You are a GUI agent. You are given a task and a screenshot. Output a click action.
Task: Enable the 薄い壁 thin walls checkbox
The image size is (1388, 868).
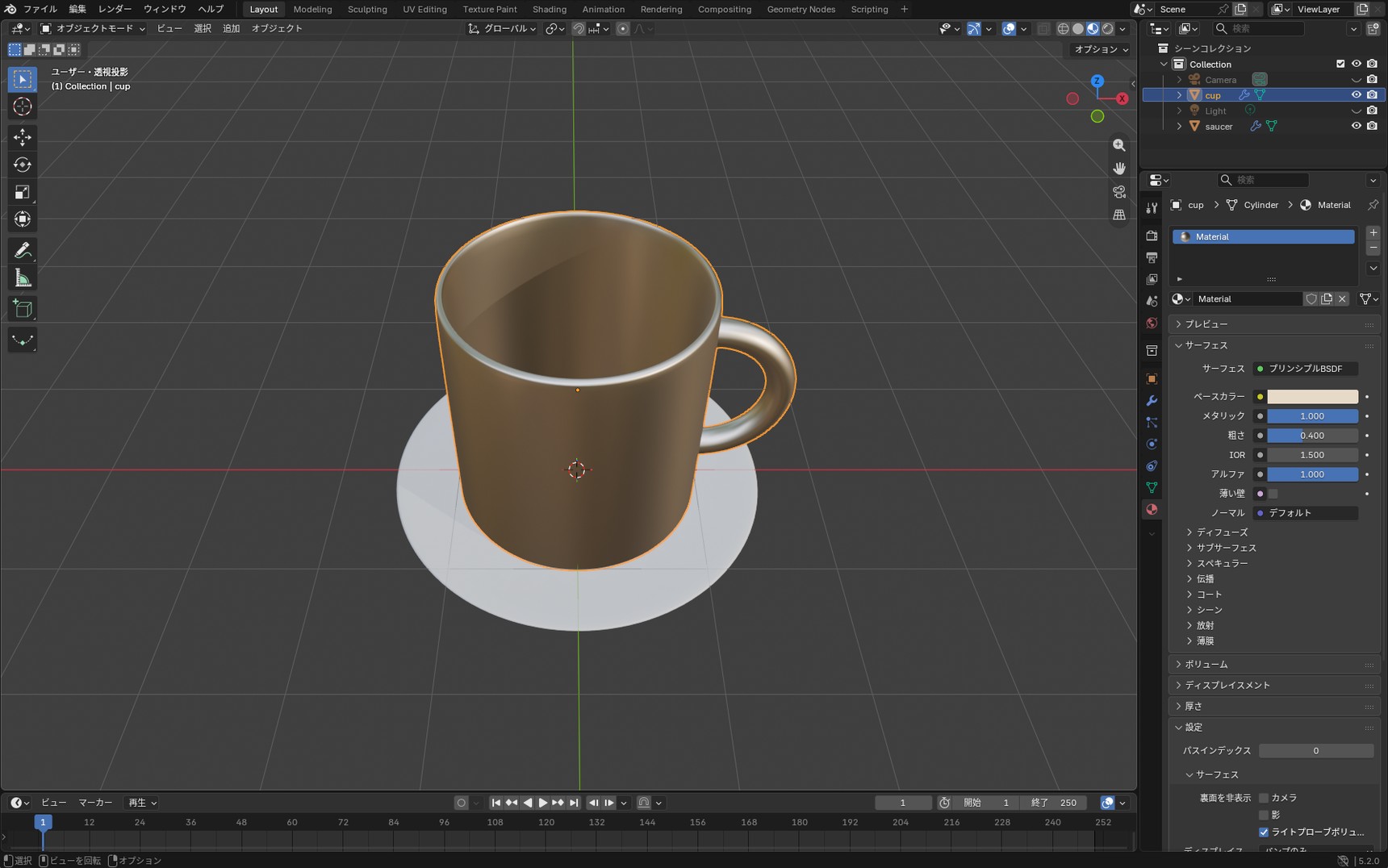1273,494
